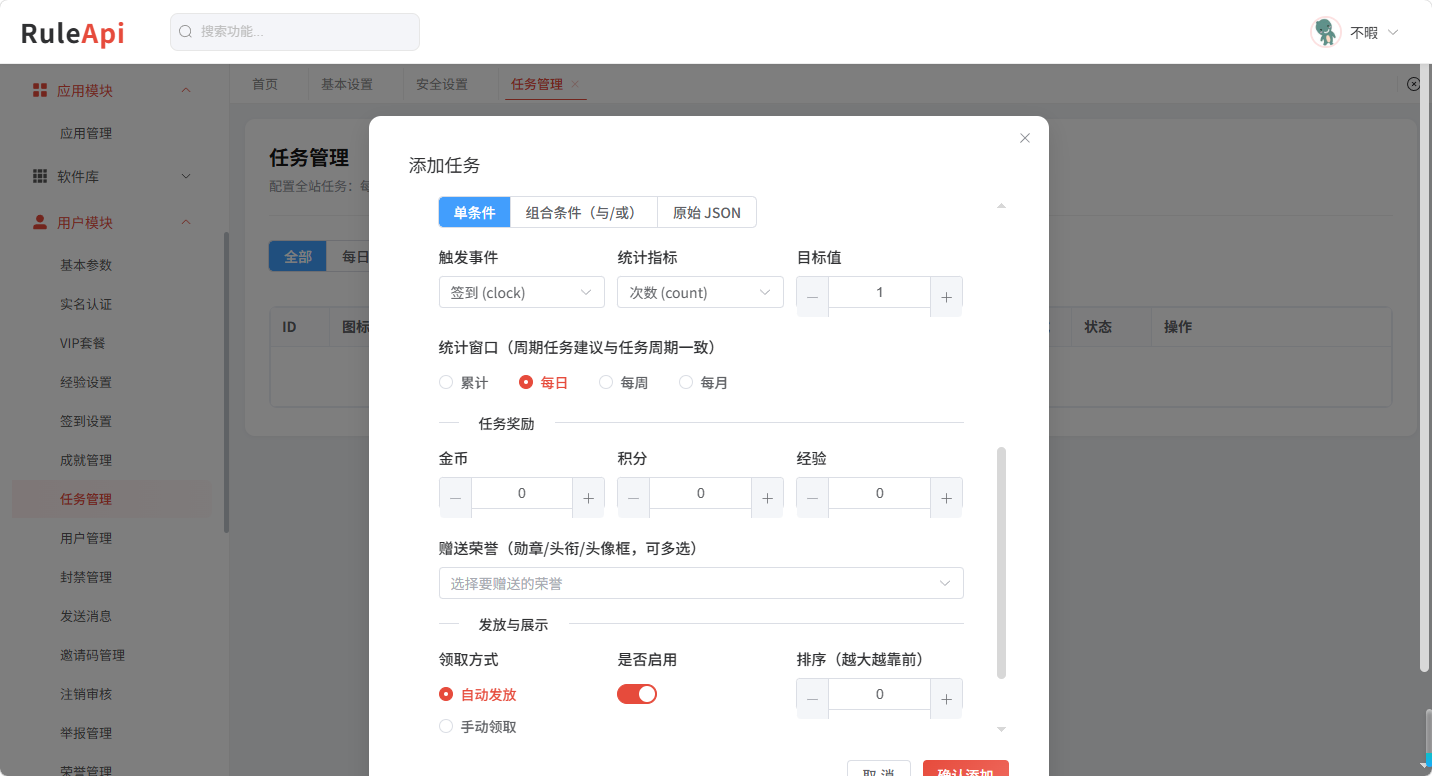The height and width of the screenshot is (776, 1432).
Task: Select the 每周 statistics window
Action: click(x=624, y=383)
